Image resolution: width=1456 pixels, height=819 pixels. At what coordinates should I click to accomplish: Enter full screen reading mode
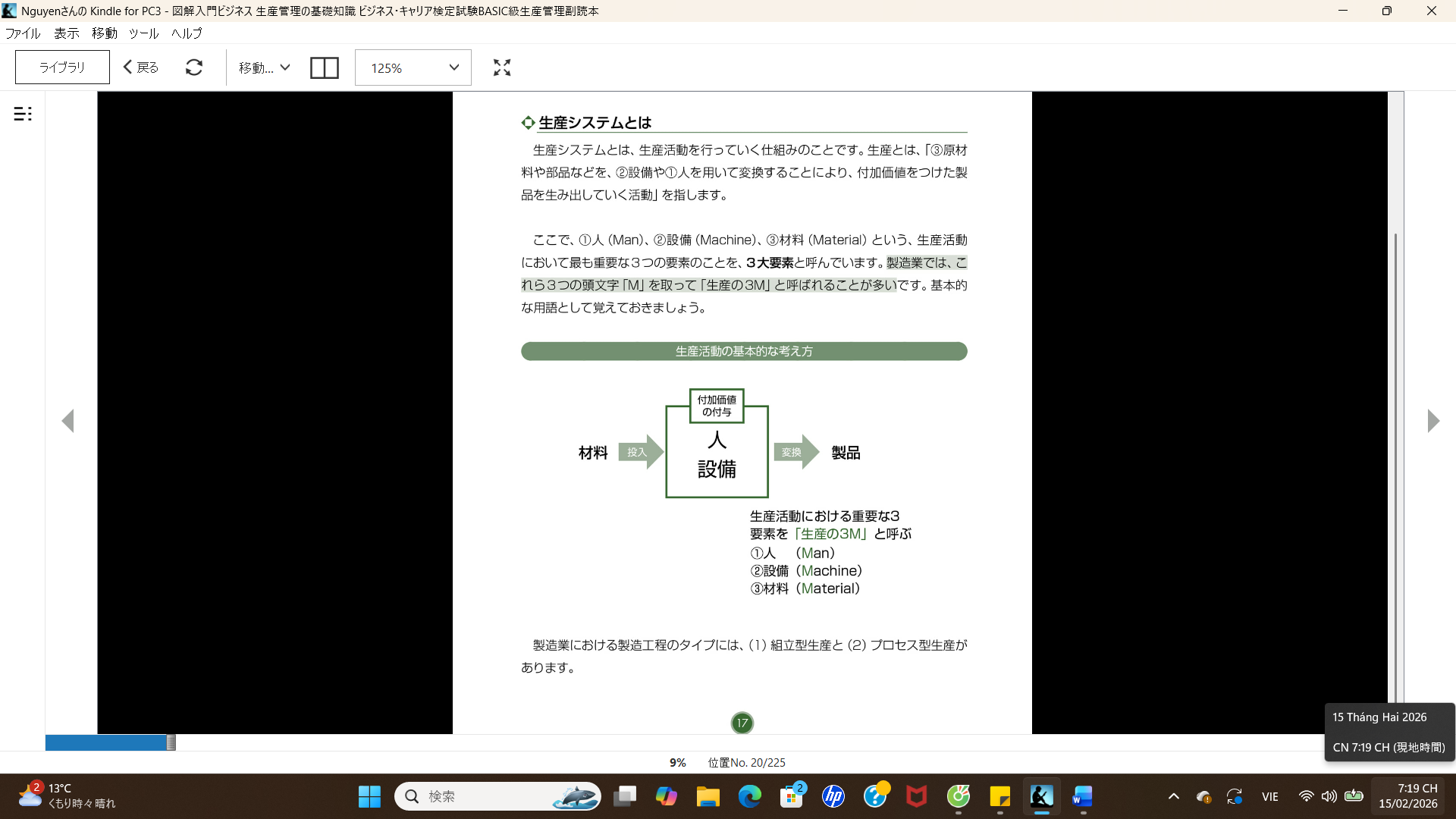coord(501,67)
